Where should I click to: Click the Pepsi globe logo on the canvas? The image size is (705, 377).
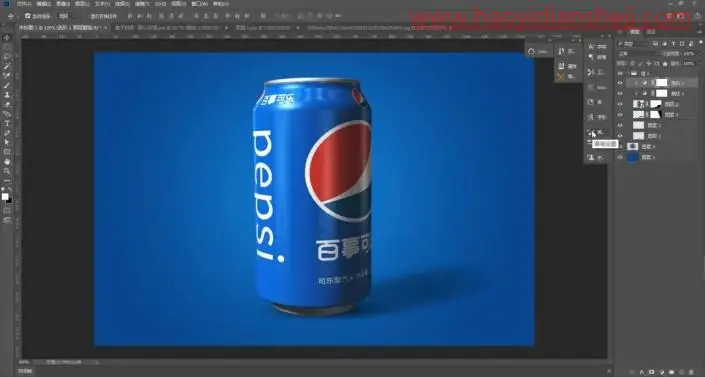tap(338, 172)
